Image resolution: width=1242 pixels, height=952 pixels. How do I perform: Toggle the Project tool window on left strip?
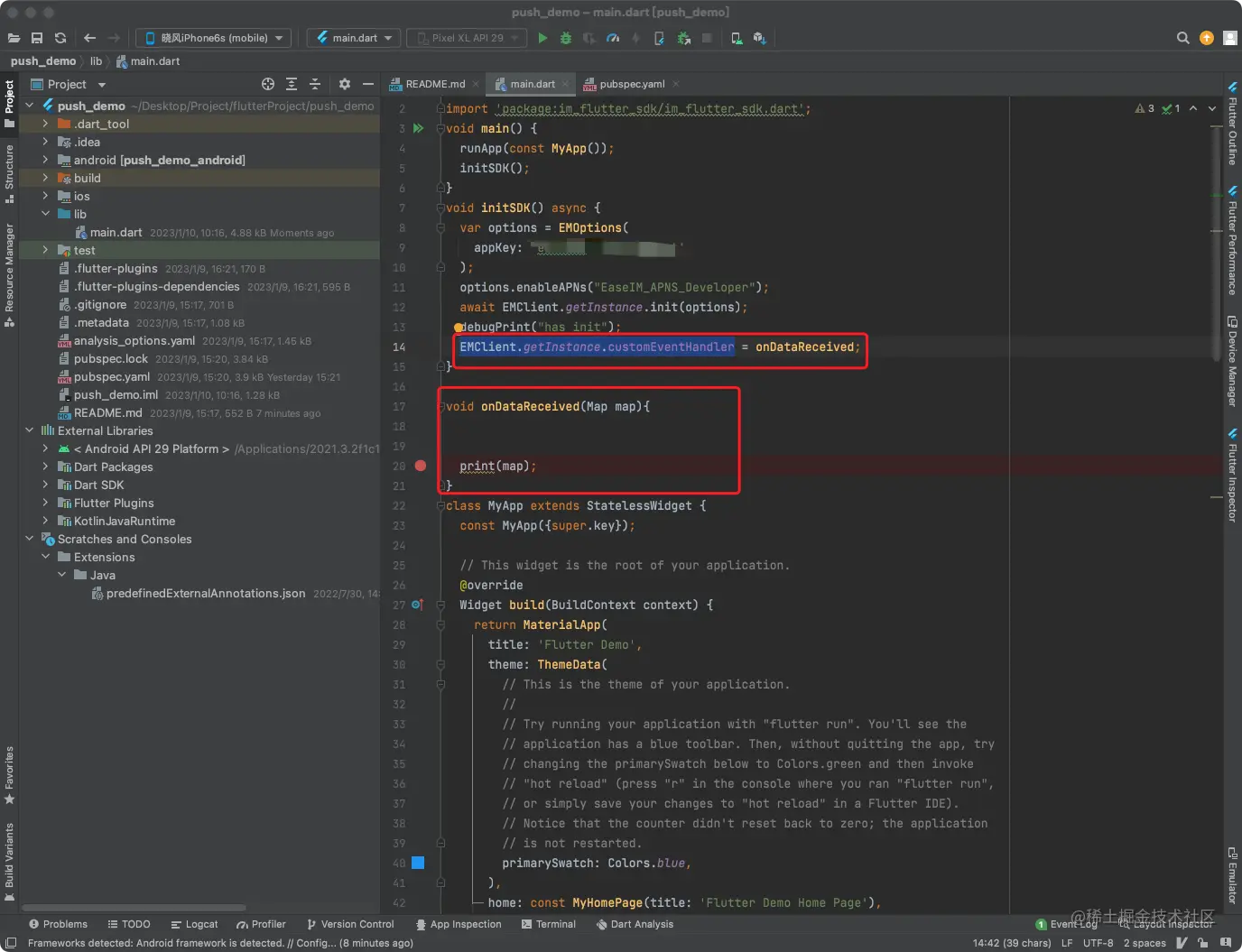click(x=9, y=99)
